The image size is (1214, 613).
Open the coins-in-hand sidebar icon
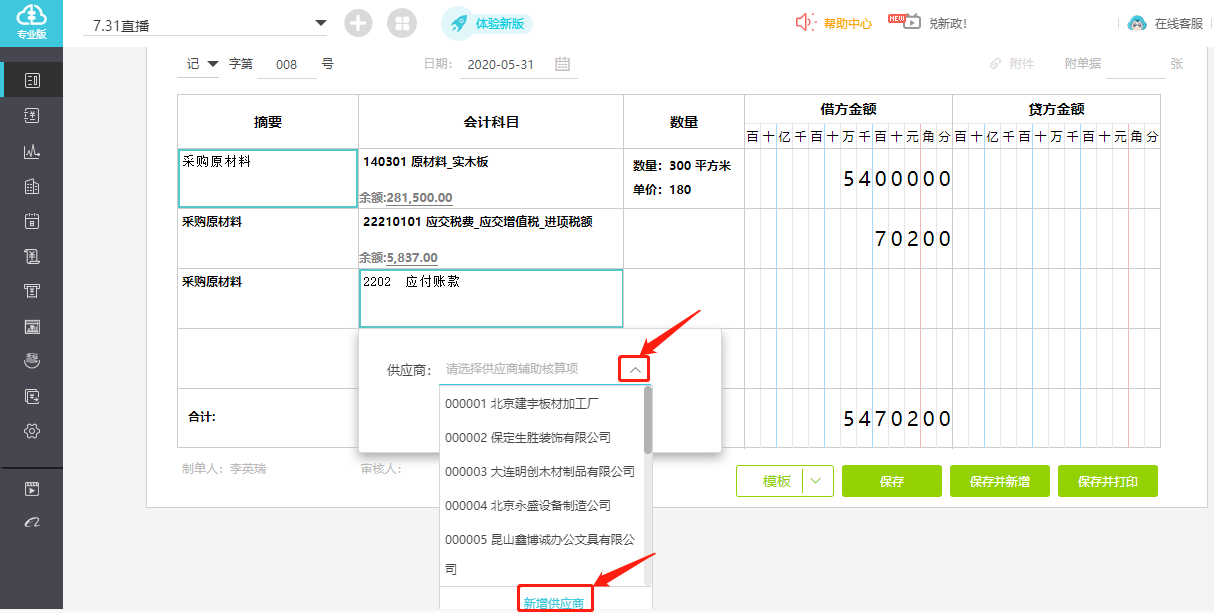pyautogui.click(x=31, y=361)
